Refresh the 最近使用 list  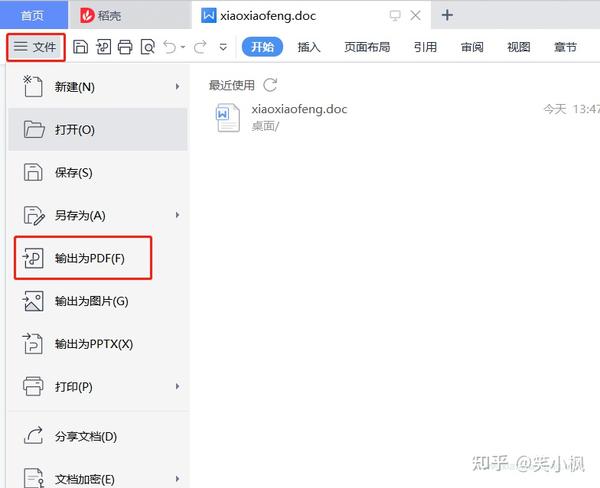pyautogui.click(x=271, y=85)
